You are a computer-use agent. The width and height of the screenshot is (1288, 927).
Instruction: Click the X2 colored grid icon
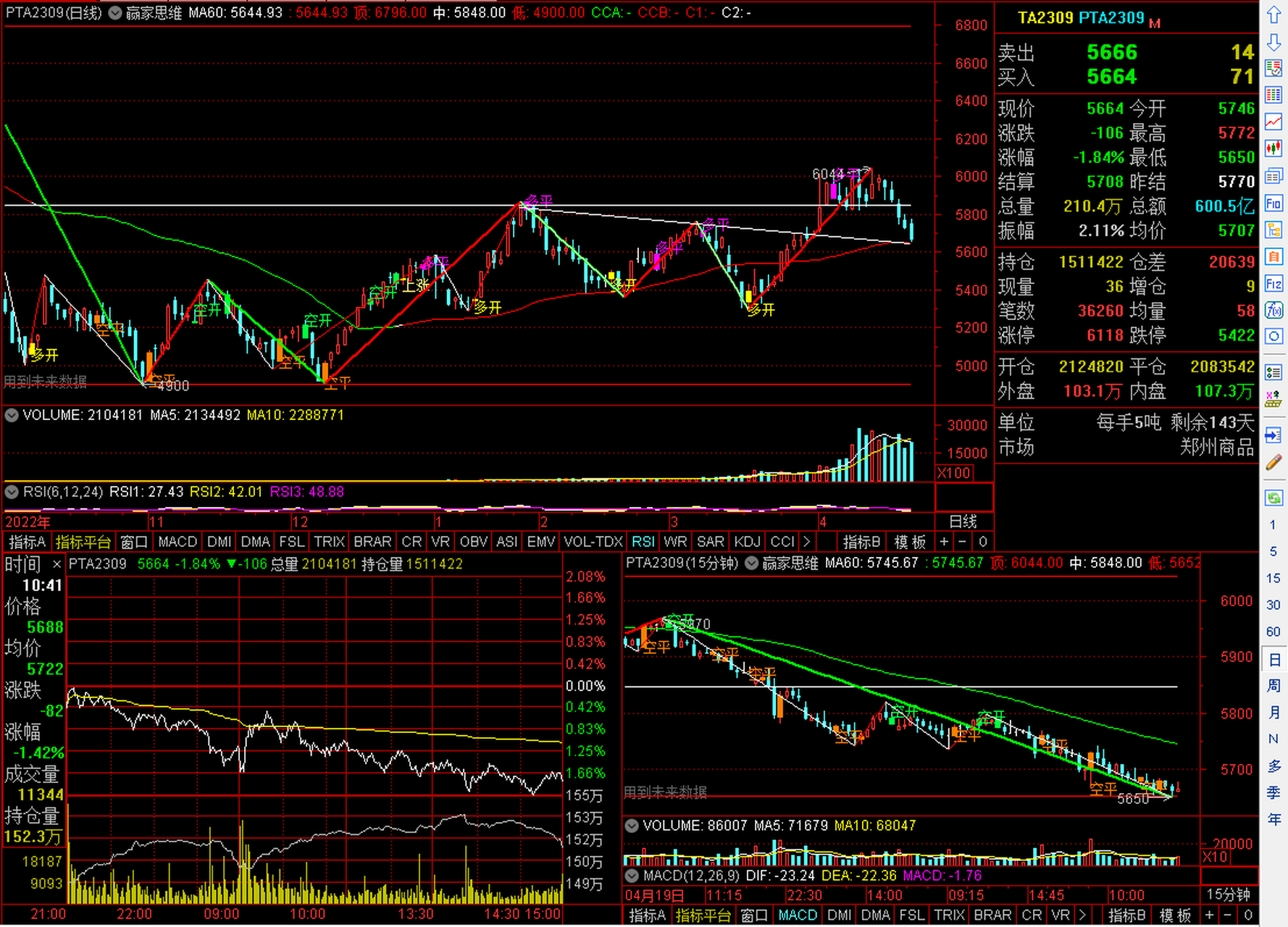point(1274,399)
